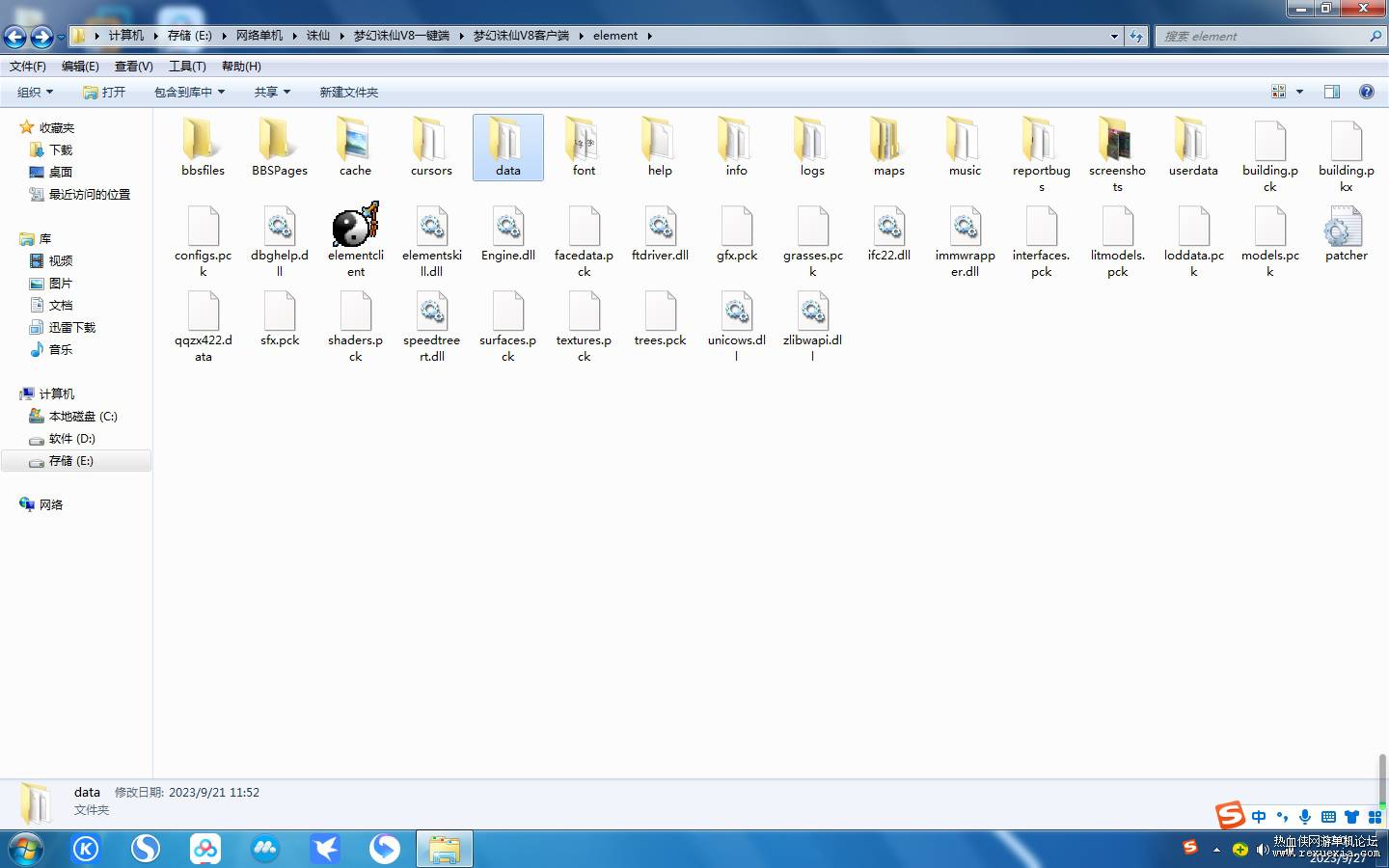Click the Forward navigation arrow

(41, 37)
